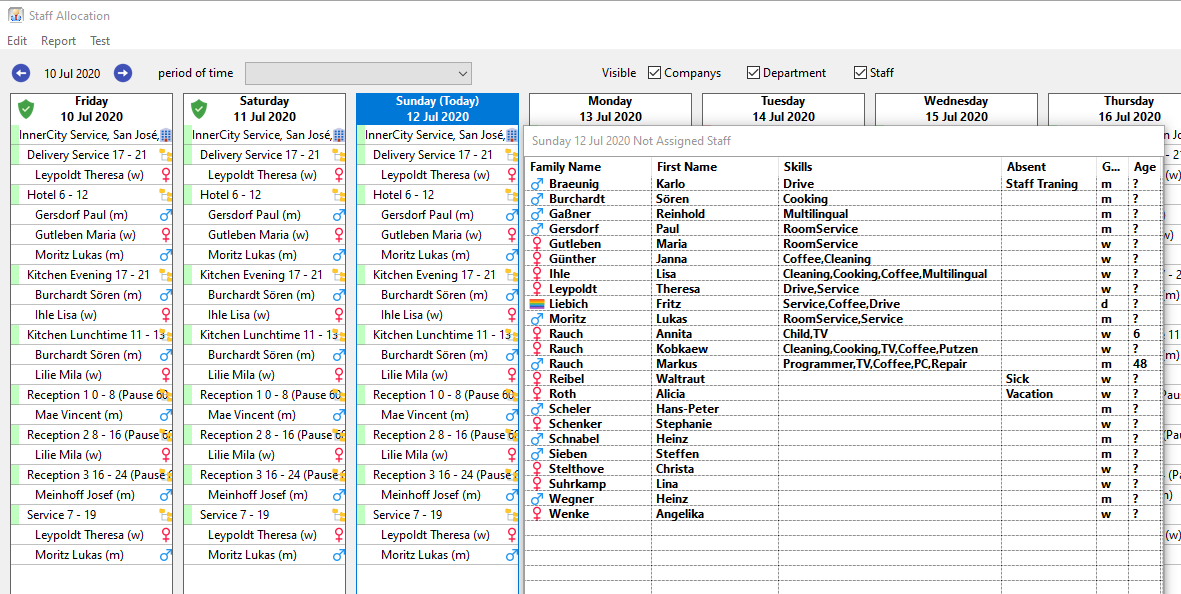Click 10 Jul 2020 date label in toolbar
The height and width of the screenshot is (594, 1181).
click(72, 74)
